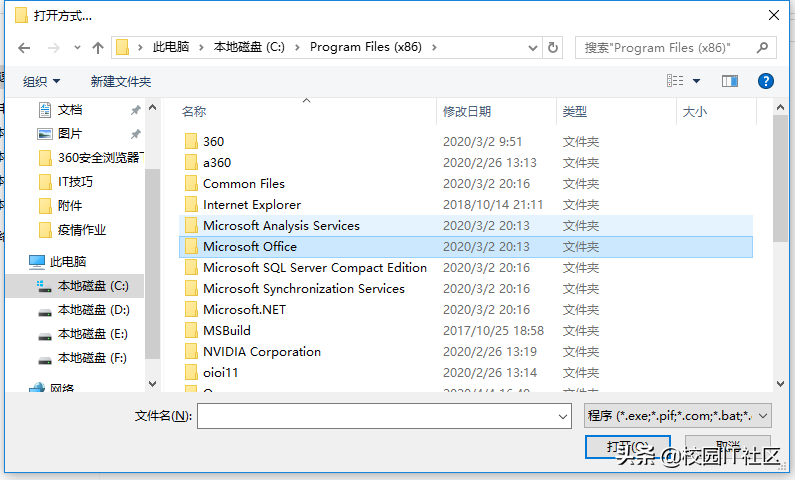Click the 打开 button
795x480 pixels.
tap(628, 447)
